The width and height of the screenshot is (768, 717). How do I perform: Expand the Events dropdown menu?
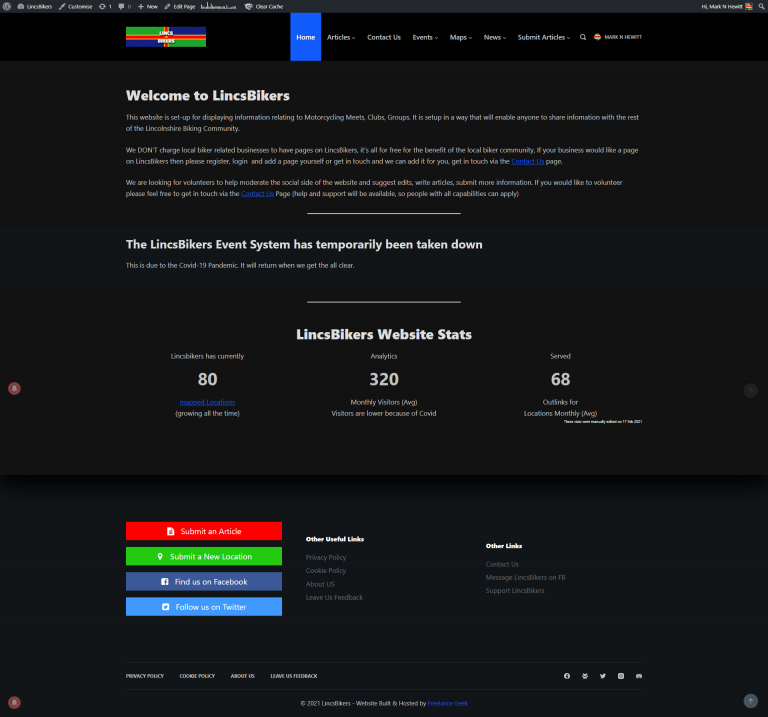pos(425,37)
